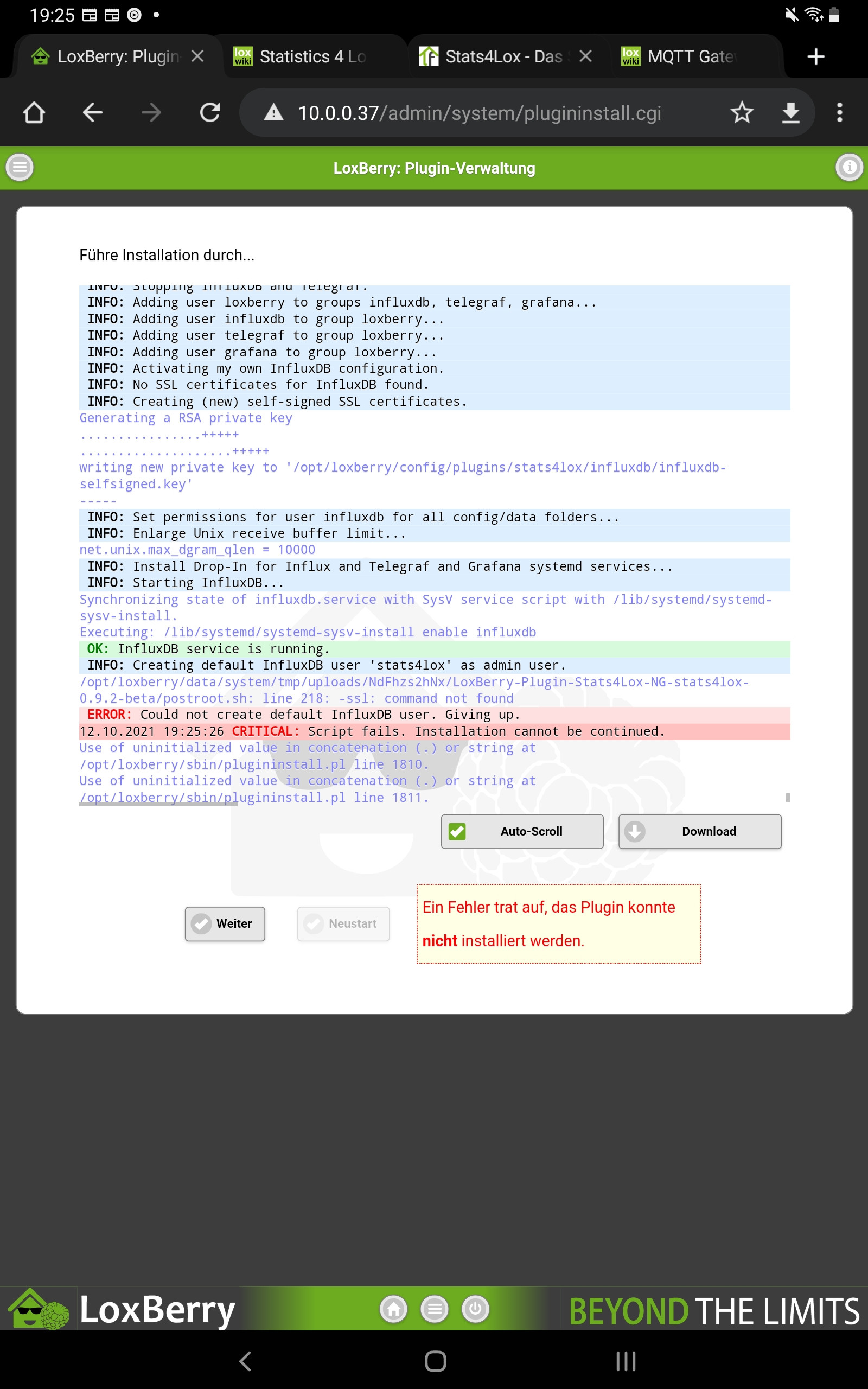Bookmark this page with the star icon
Screen dimensions: 868x1389
point(742,112)
